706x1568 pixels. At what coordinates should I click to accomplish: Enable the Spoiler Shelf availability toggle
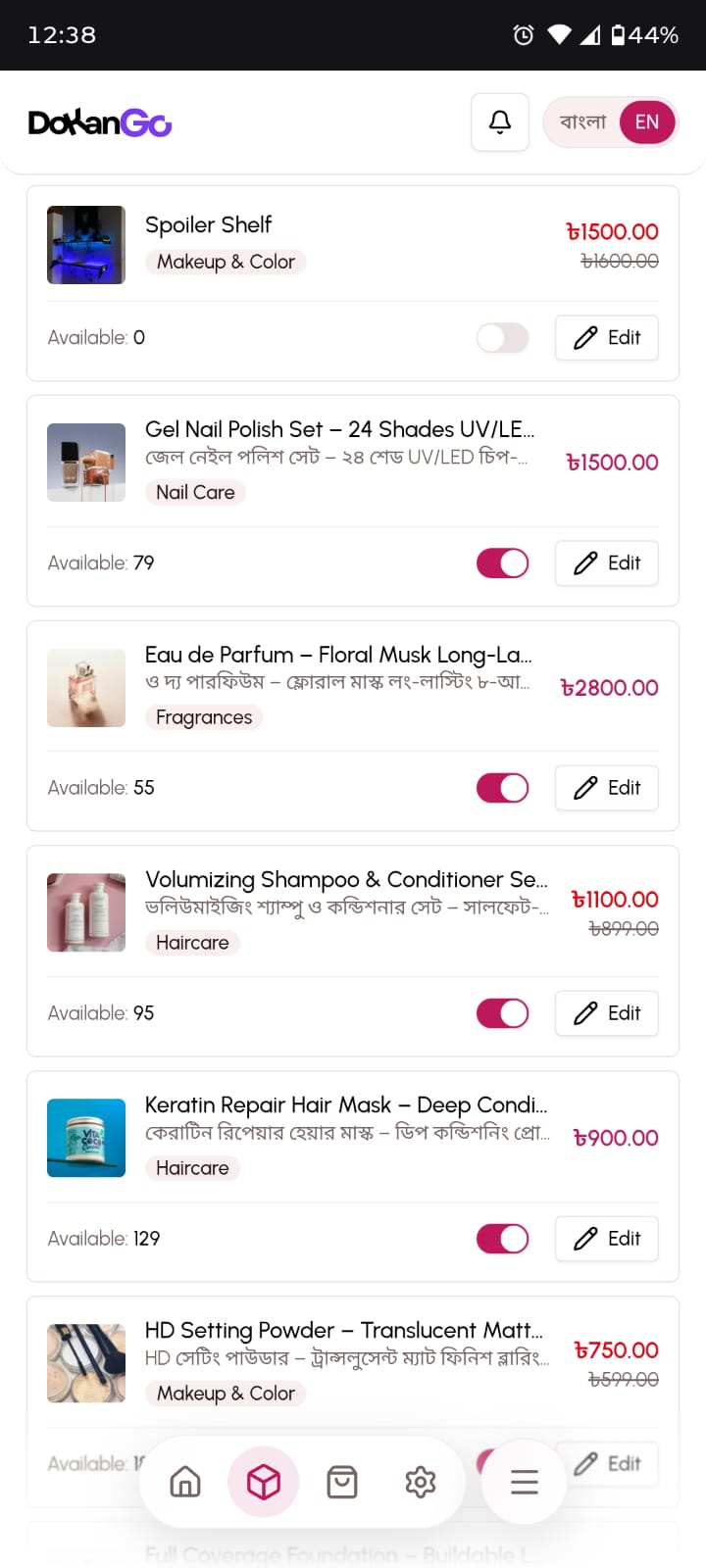(503, 338)
